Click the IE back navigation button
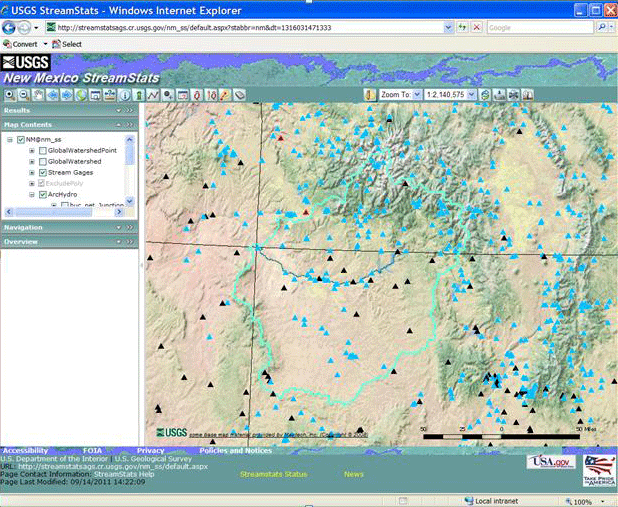This screenshot has height=507, width=618. (9, 28)
